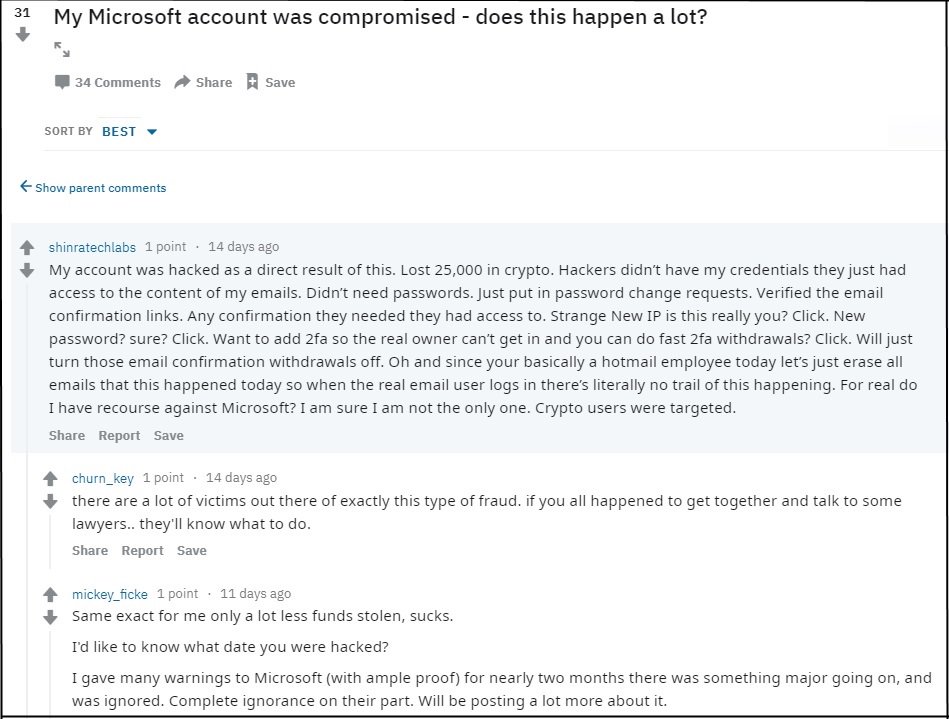Report shinratechlabs' comment
Screen dimensions: 949x719
click(119, 435)
